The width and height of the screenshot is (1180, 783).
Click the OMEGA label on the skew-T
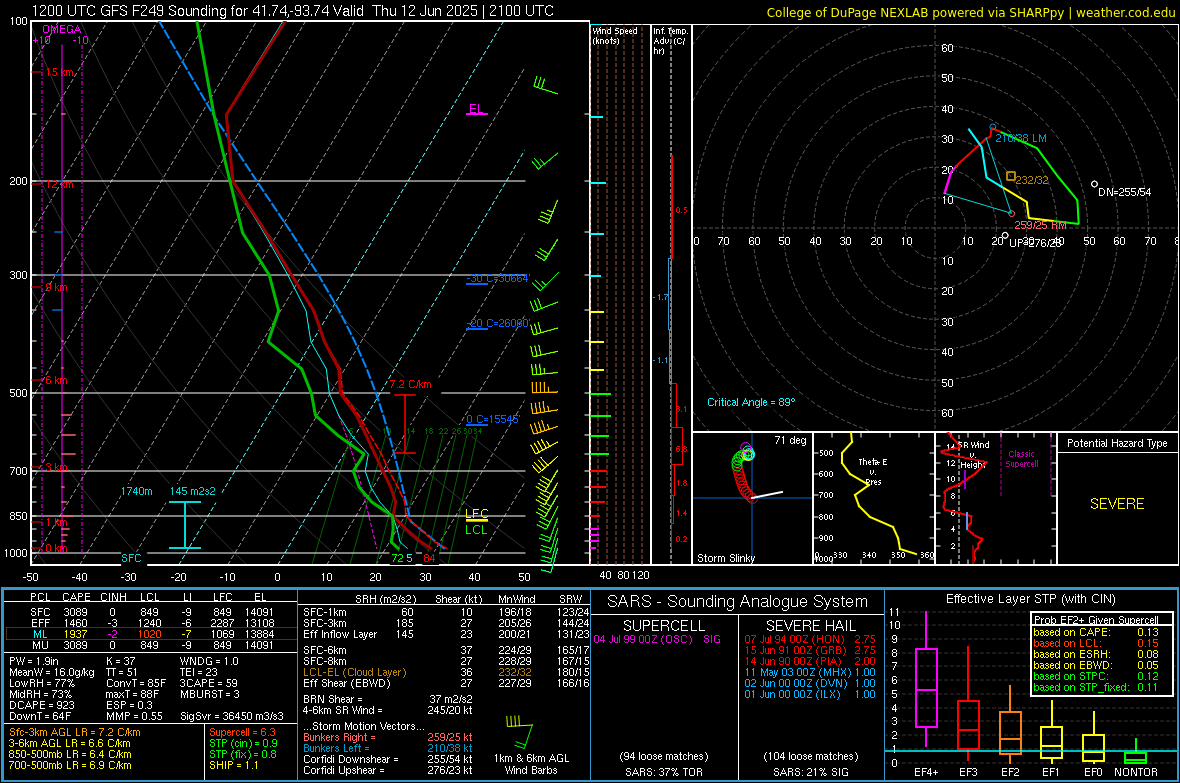[62, 29]
